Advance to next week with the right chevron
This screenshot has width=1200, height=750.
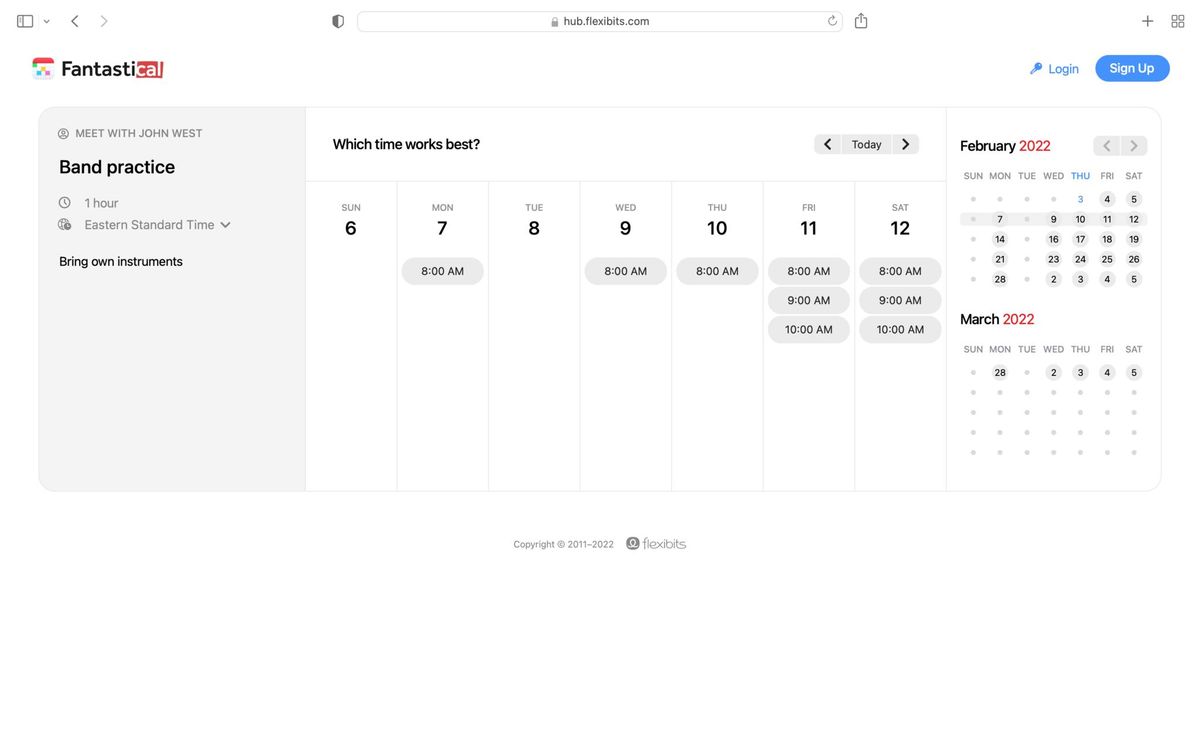[905, 144]
